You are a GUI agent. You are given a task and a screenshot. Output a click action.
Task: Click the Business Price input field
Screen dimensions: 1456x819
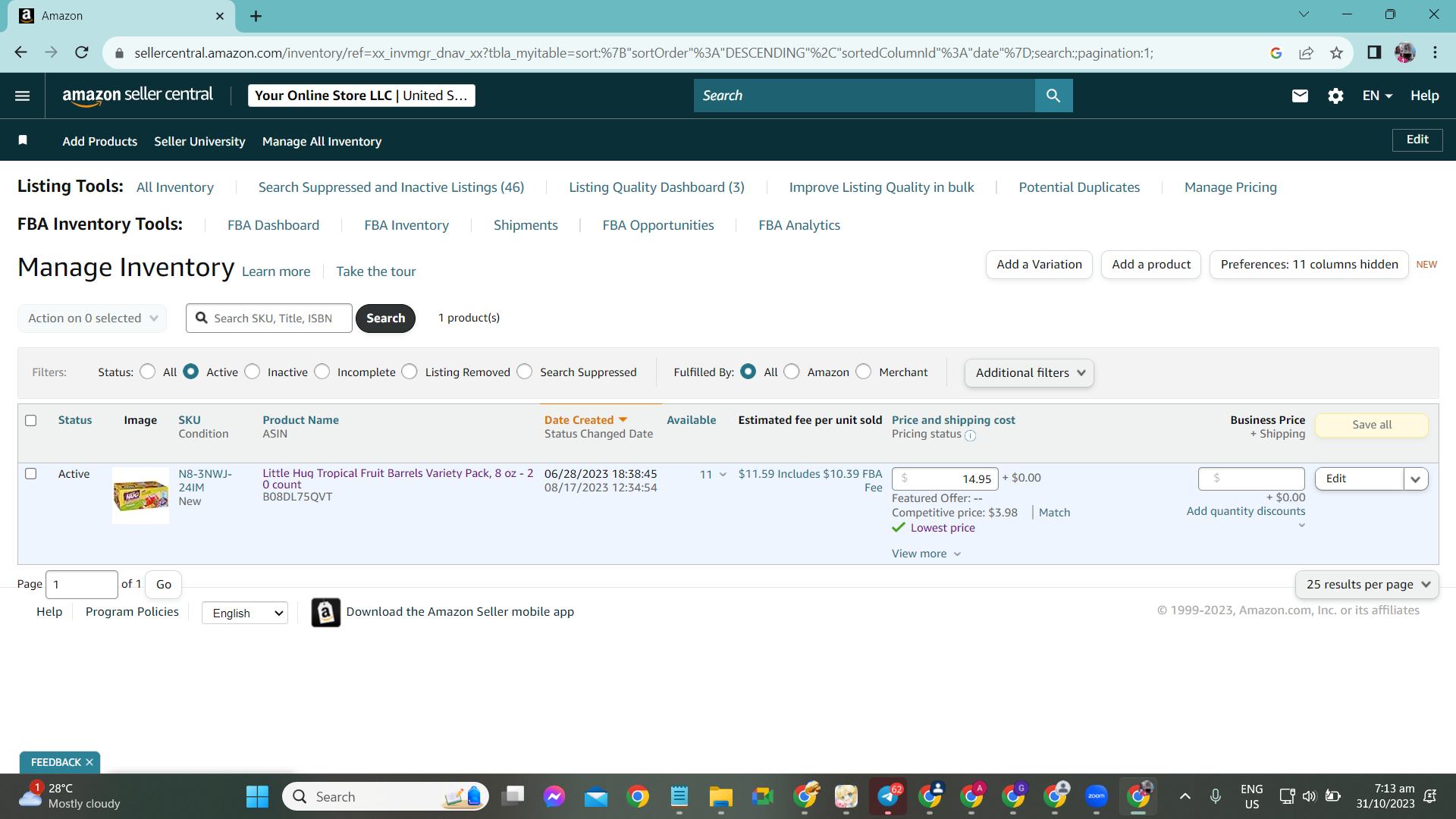[1251, 479]
